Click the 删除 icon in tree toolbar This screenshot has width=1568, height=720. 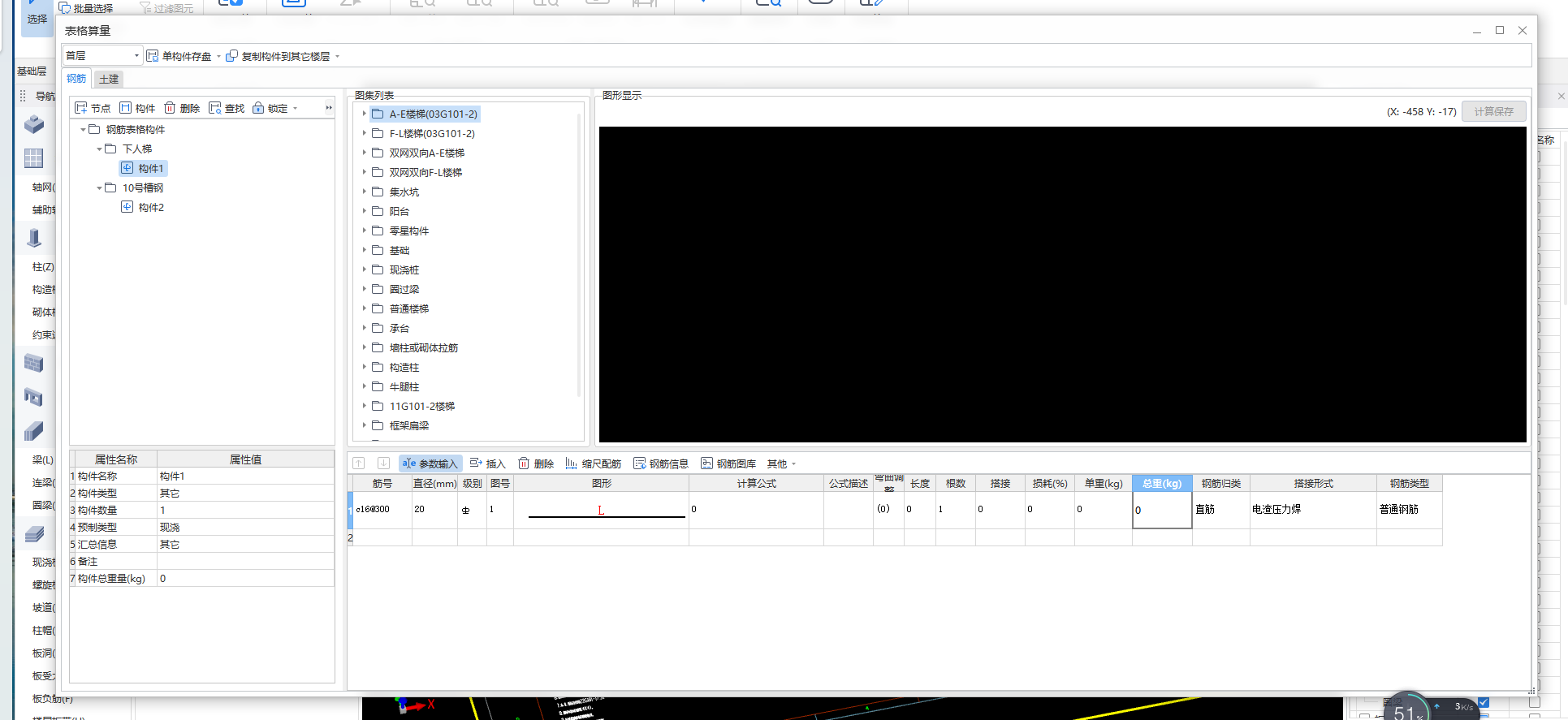pos(170,108)
